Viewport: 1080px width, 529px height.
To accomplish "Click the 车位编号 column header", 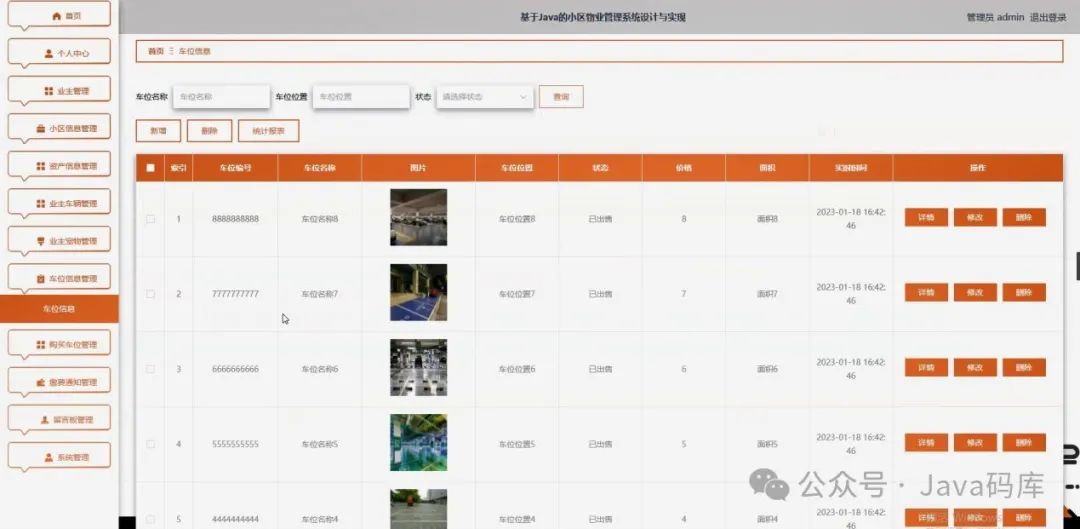I will pos(236,168).
